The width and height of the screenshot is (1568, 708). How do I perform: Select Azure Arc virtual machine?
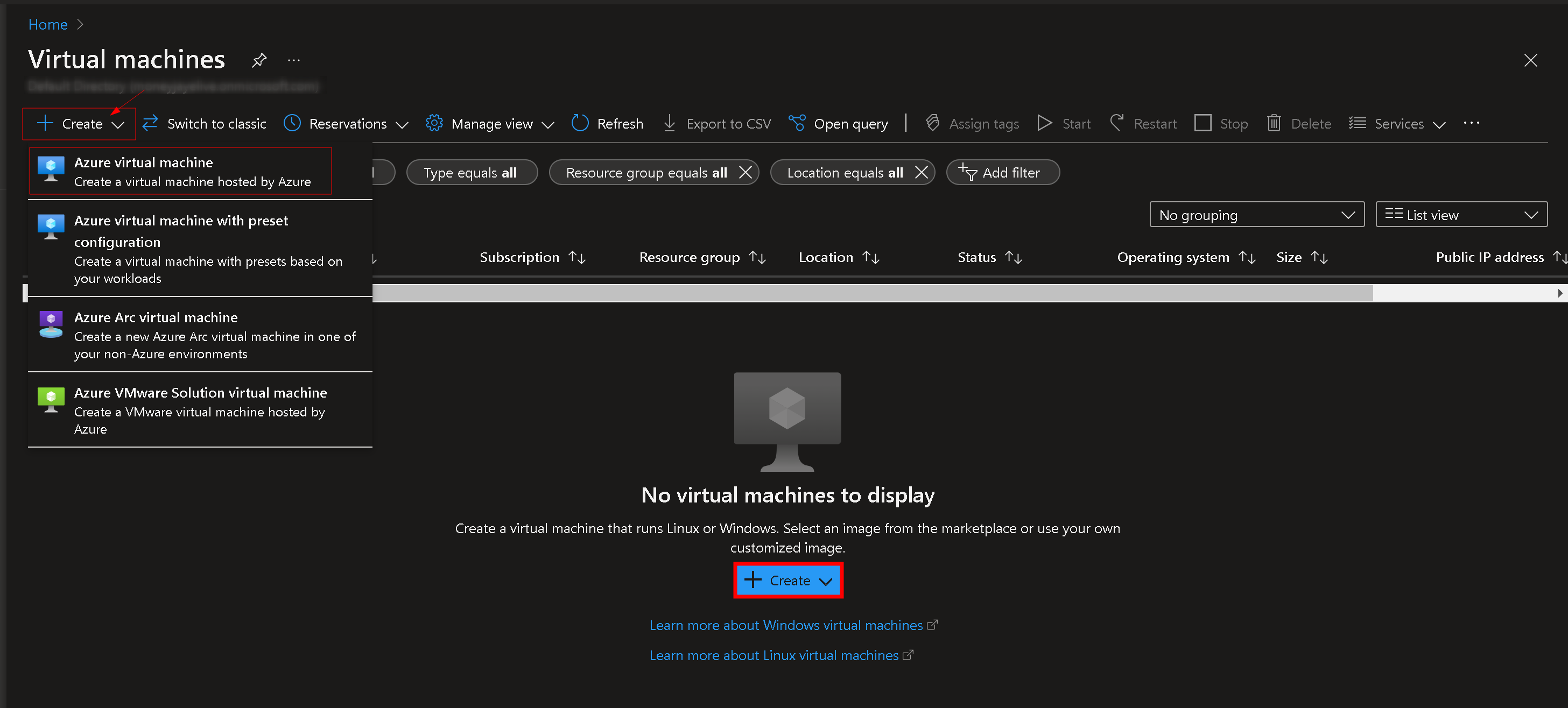[200, 335]
